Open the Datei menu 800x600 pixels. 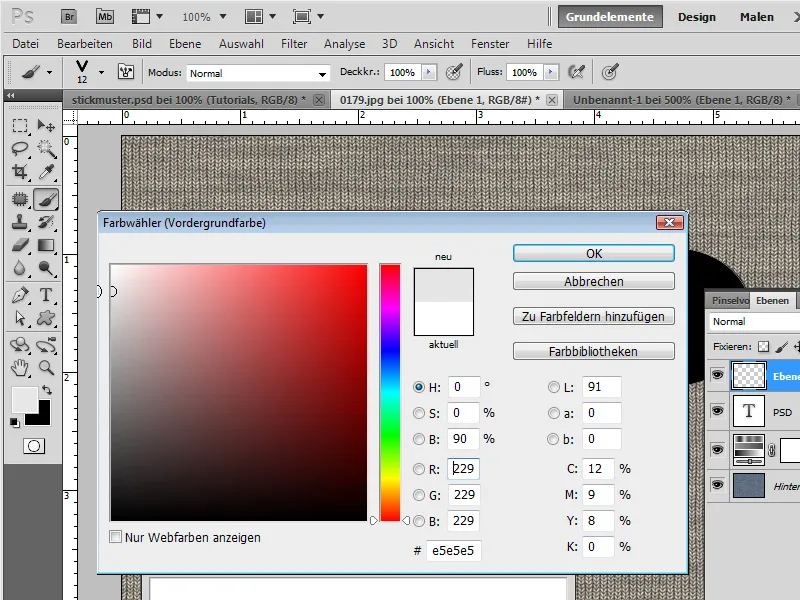[x=26, y=44]
